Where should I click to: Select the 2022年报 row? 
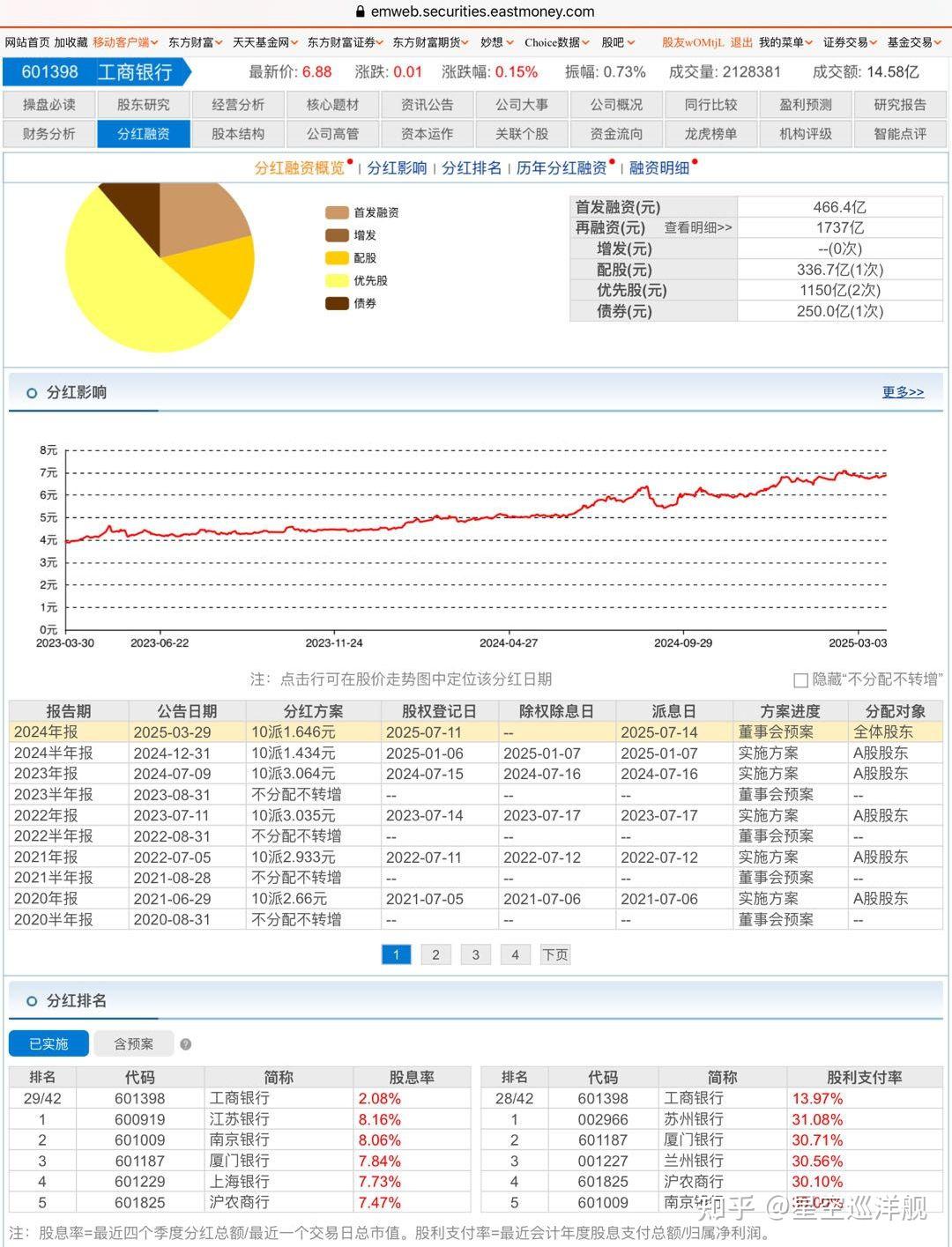click(476, 816)
